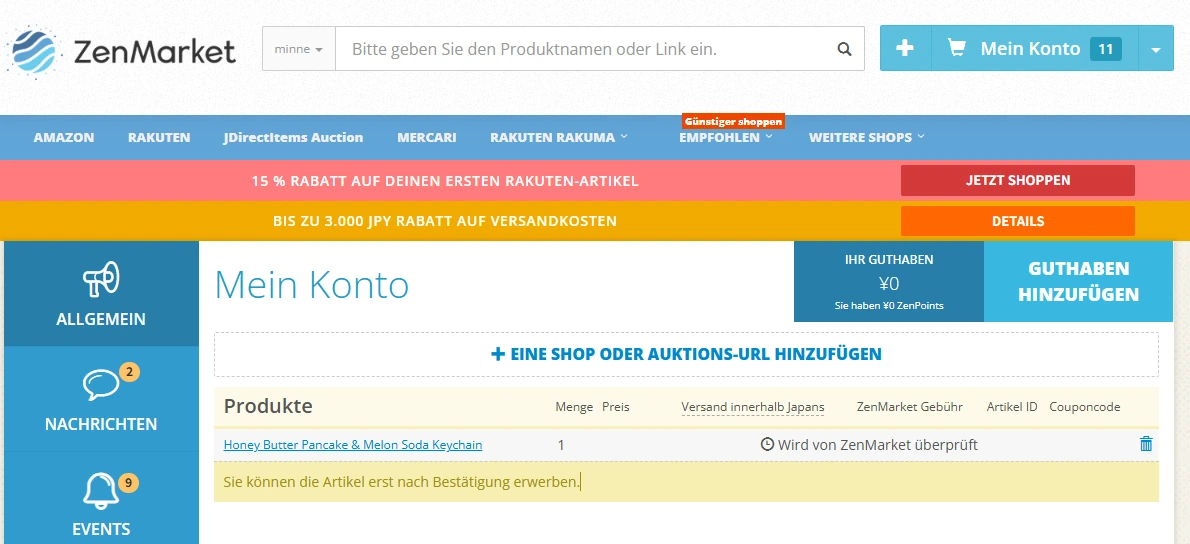
Task: Click the magnifier search icon
Action: click(x=844, y=49)
